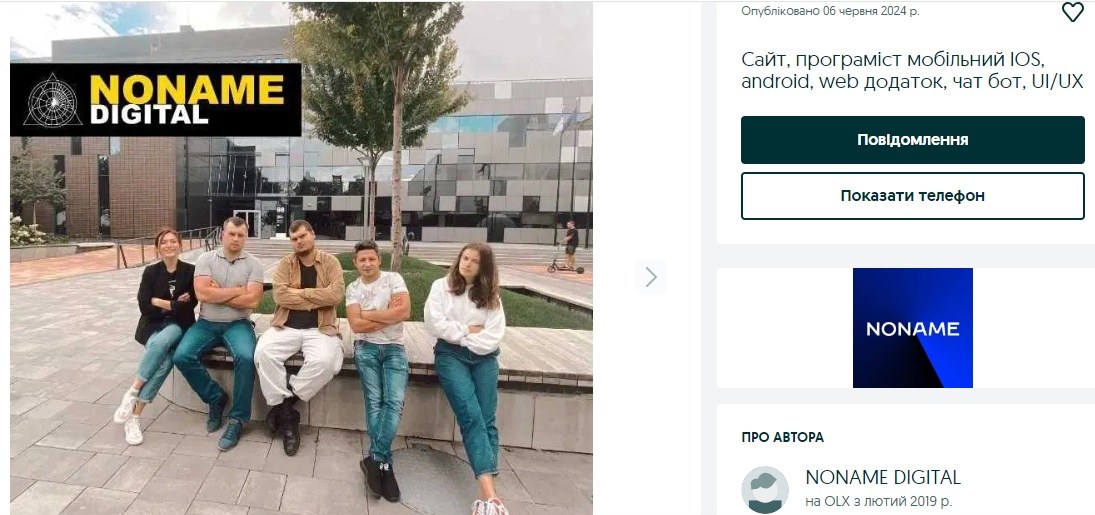Click the triangle emblem in the NONAME banner
This screenshot has height=515, width=1095.
click(52, 99)
